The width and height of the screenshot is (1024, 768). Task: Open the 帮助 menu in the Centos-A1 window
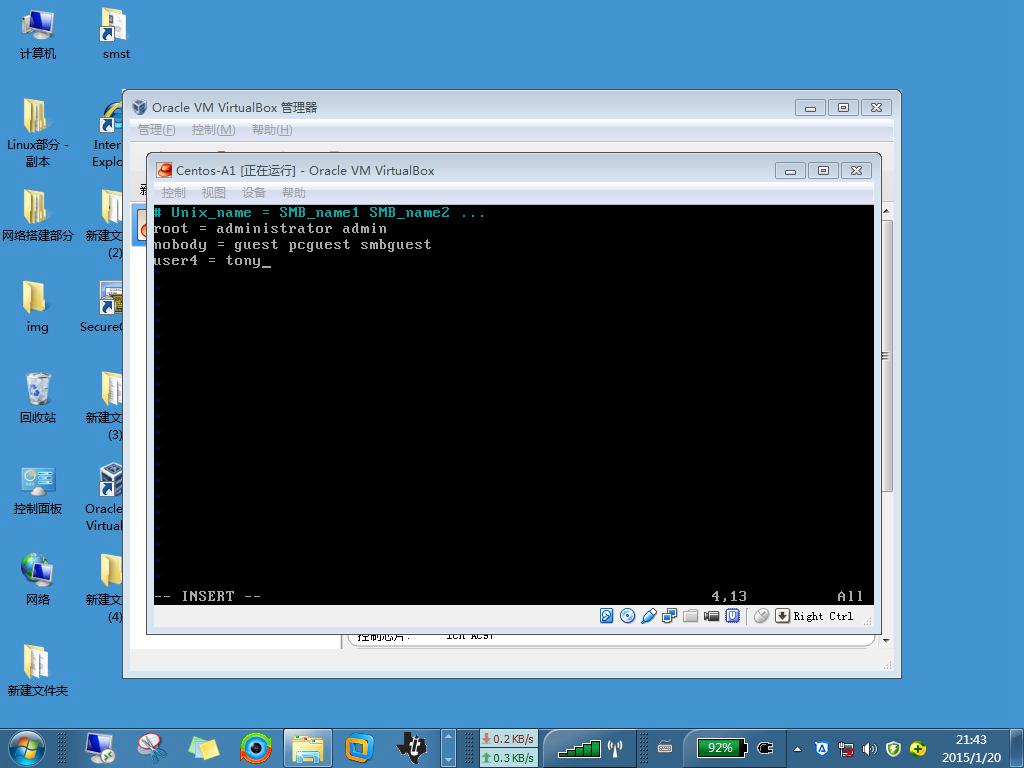294,193
